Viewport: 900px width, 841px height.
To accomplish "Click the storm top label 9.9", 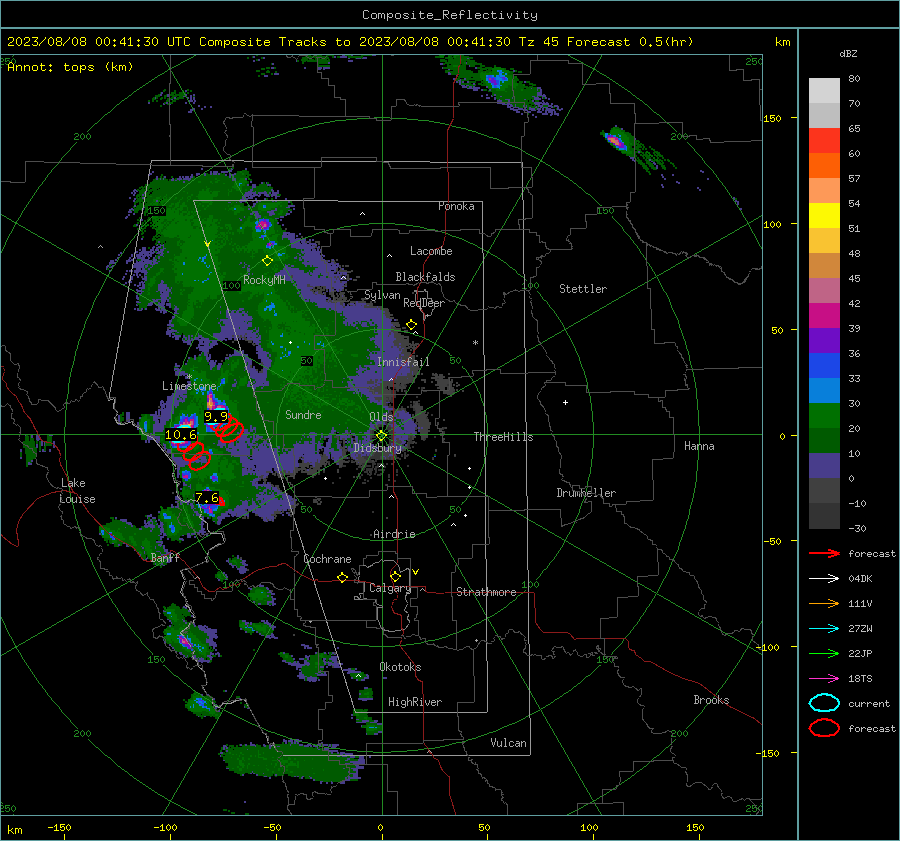I will click(216, 416).
